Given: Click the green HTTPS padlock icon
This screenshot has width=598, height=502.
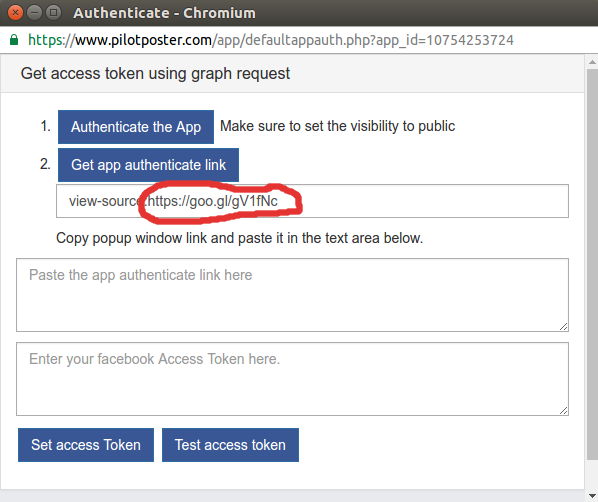Looking at the screenshot, I should coord(14,40).
